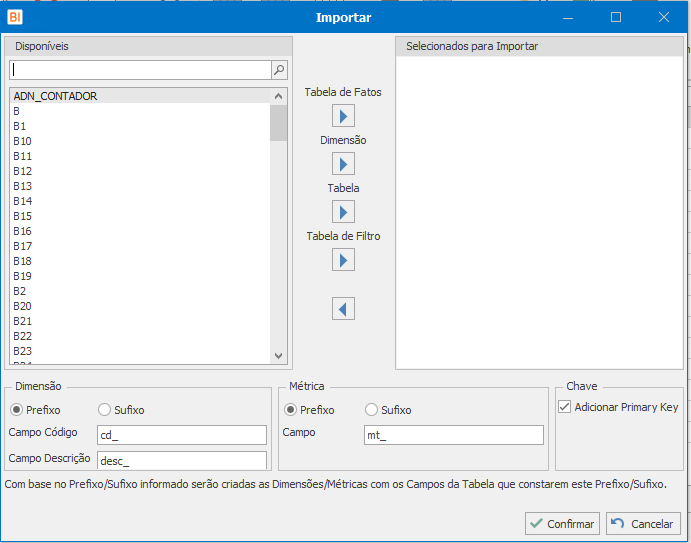Click the Campo Código input field

tap(182, 435)
